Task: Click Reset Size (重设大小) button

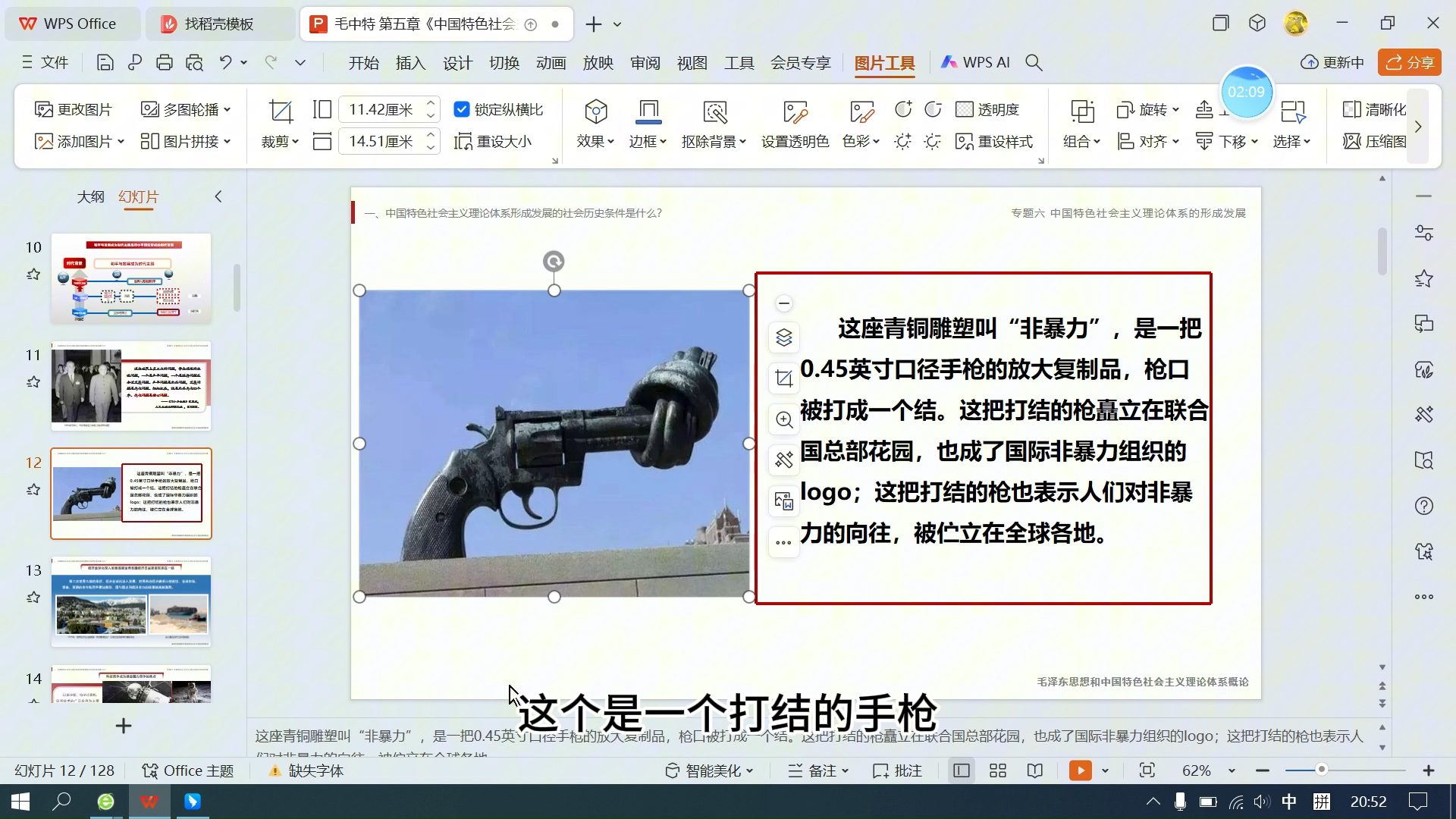Action: coord(493,142)
